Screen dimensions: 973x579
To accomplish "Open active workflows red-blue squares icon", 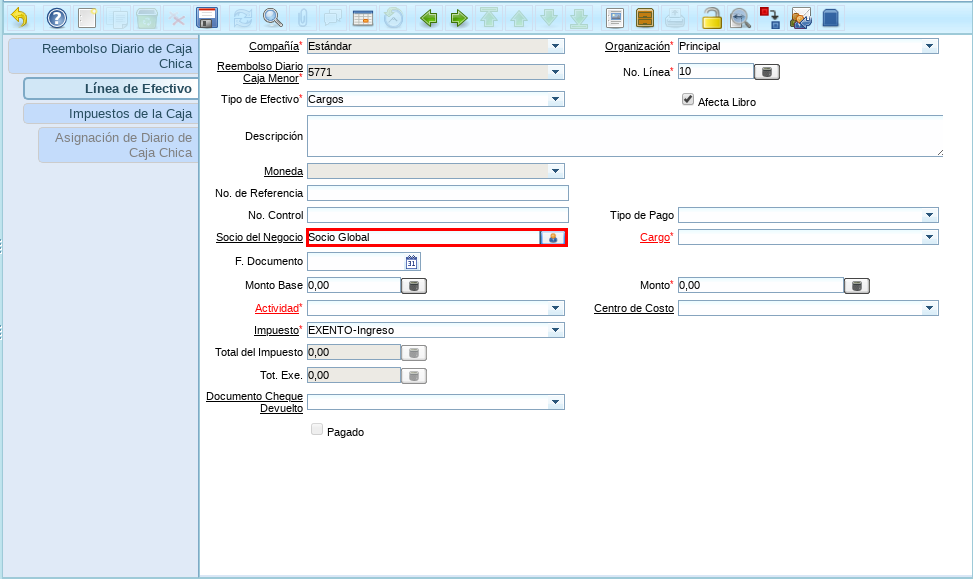I will coord(771,18).
